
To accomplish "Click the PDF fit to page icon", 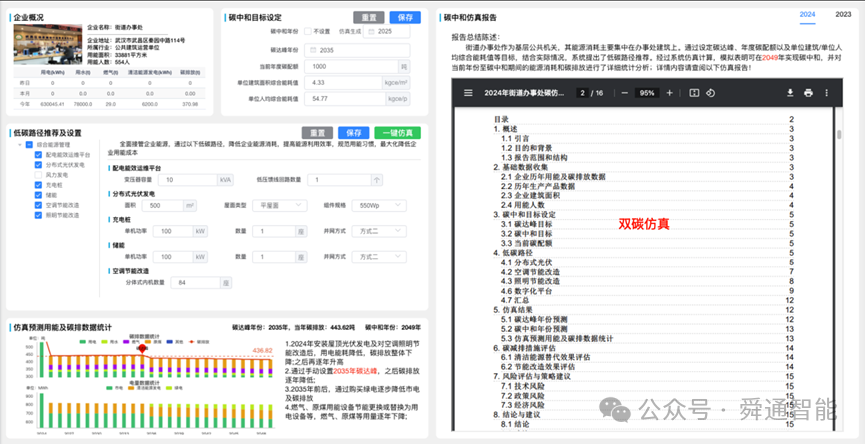I will (694, 93).
